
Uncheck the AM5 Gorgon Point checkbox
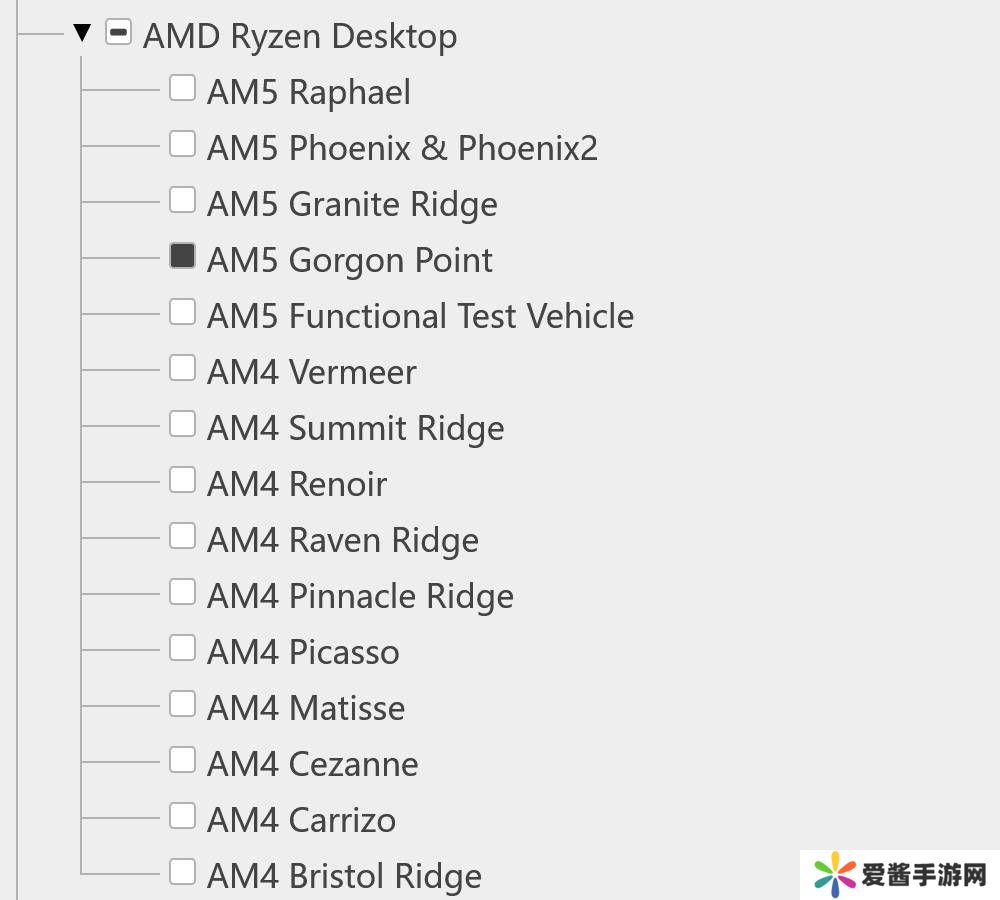(x=182, y=257)
